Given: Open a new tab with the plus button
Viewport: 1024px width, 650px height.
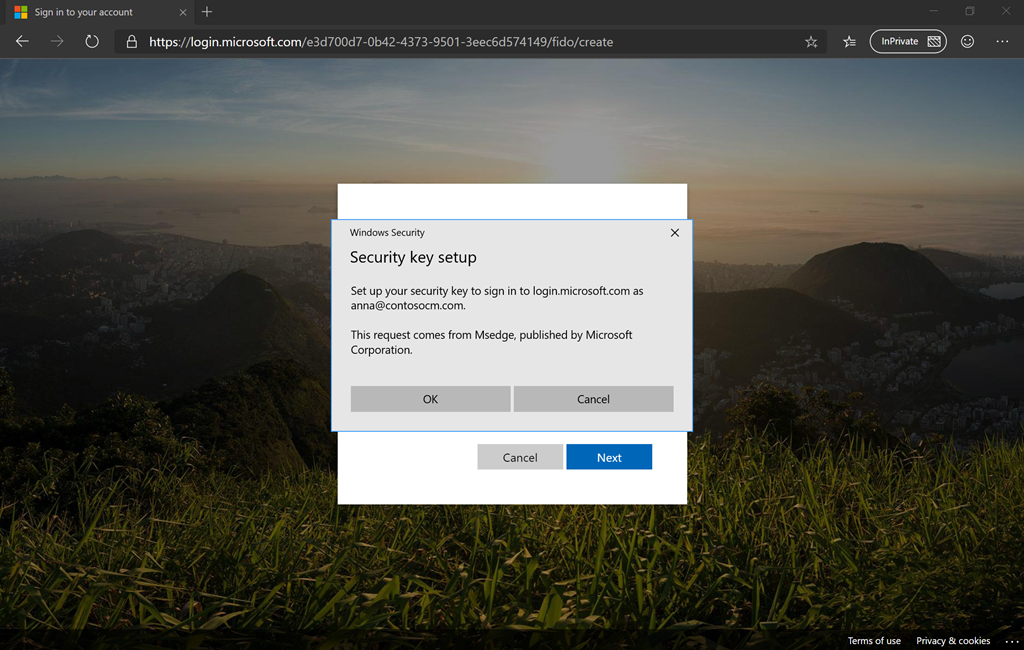Looking at the screenshot, I should coord(207,12).
